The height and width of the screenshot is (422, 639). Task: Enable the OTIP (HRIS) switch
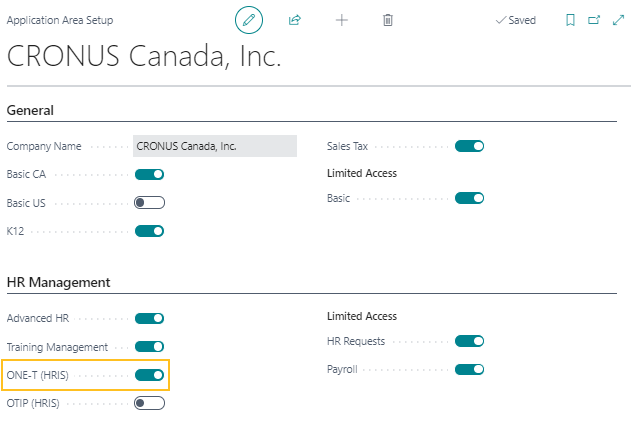coord(150,403)
